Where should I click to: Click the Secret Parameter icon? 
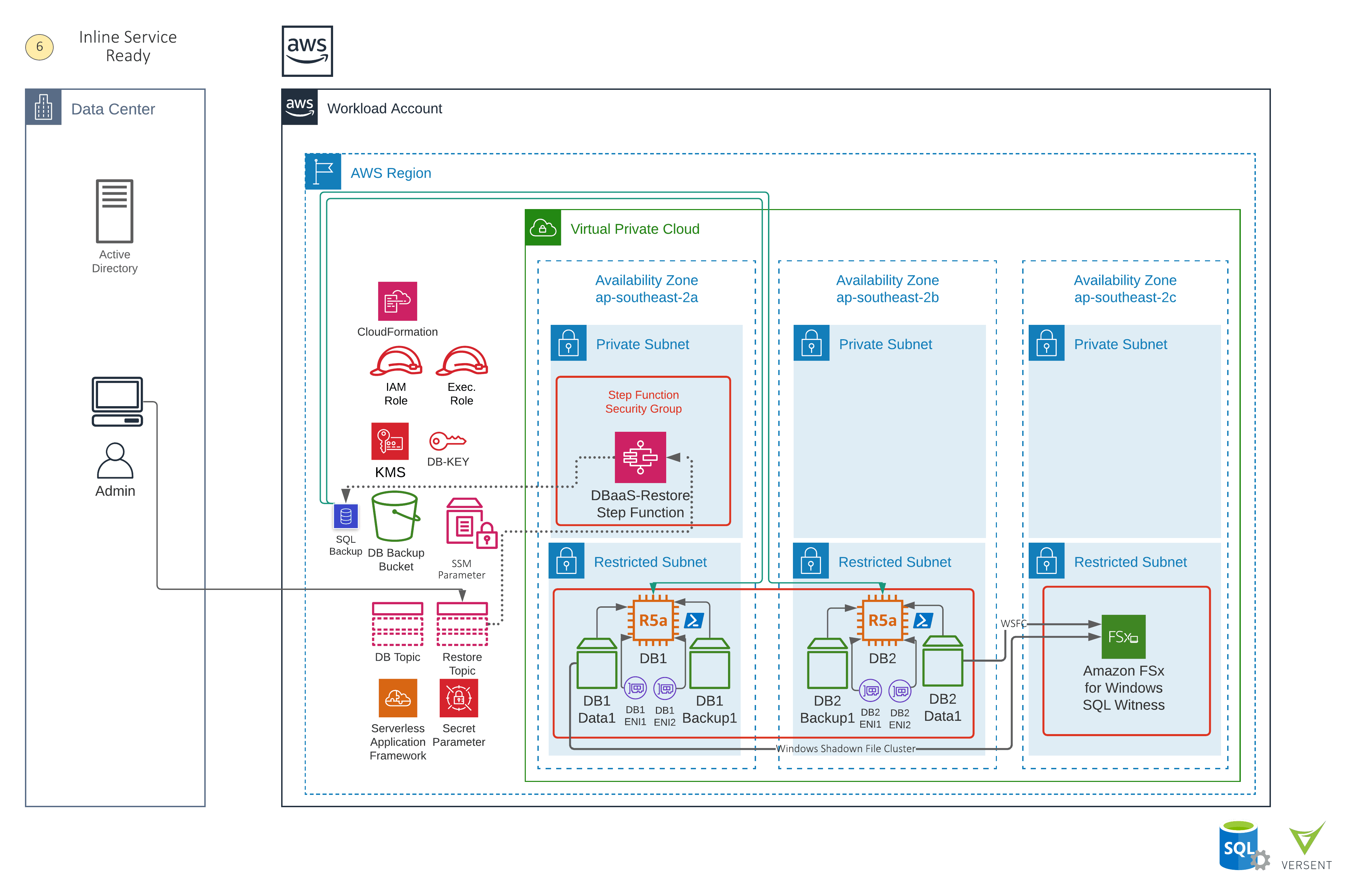tap(458, 698)
